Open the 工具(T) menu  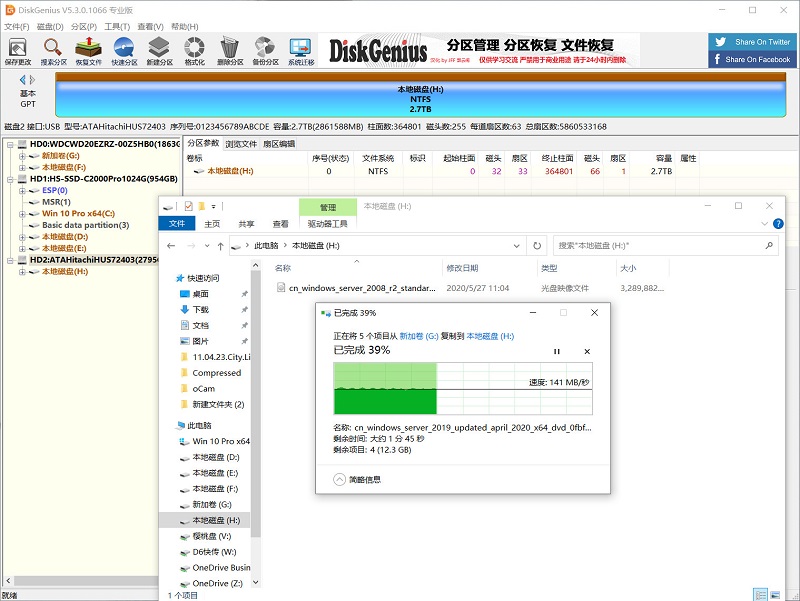pyautogui.click(x=117, y=27)
